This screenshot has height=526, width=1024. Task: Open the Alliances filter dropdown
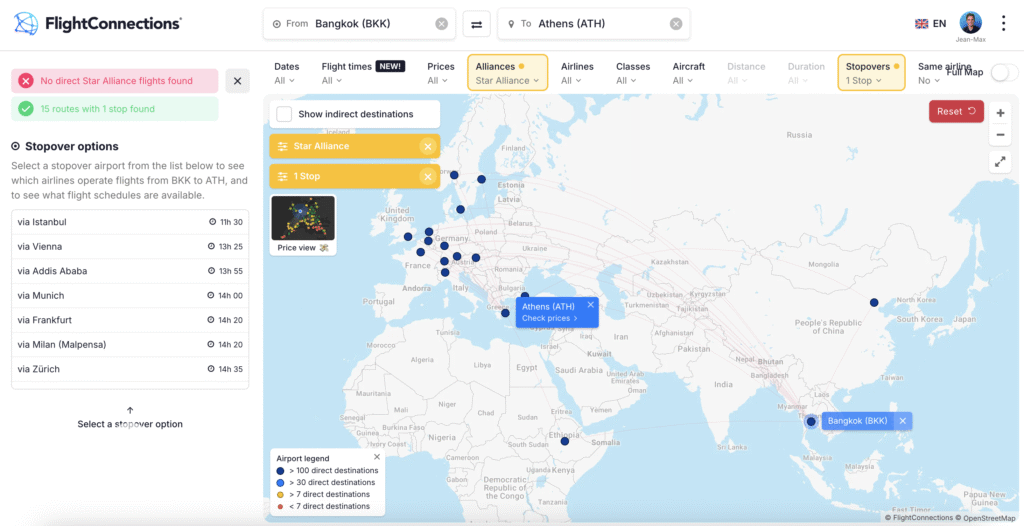507,73
